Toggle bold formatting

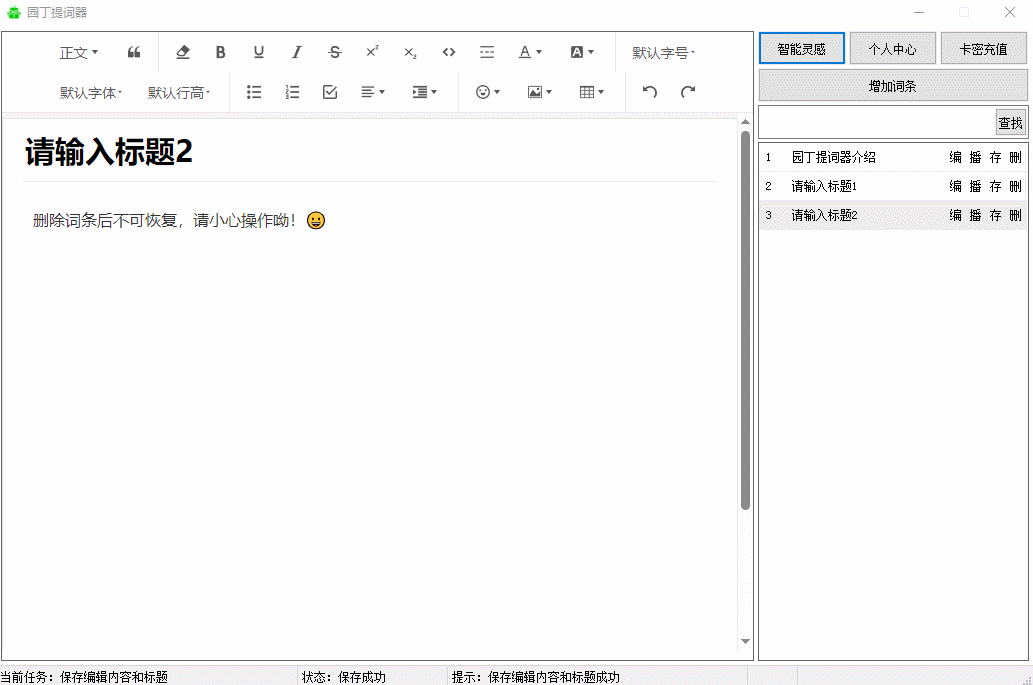[220, 52]
